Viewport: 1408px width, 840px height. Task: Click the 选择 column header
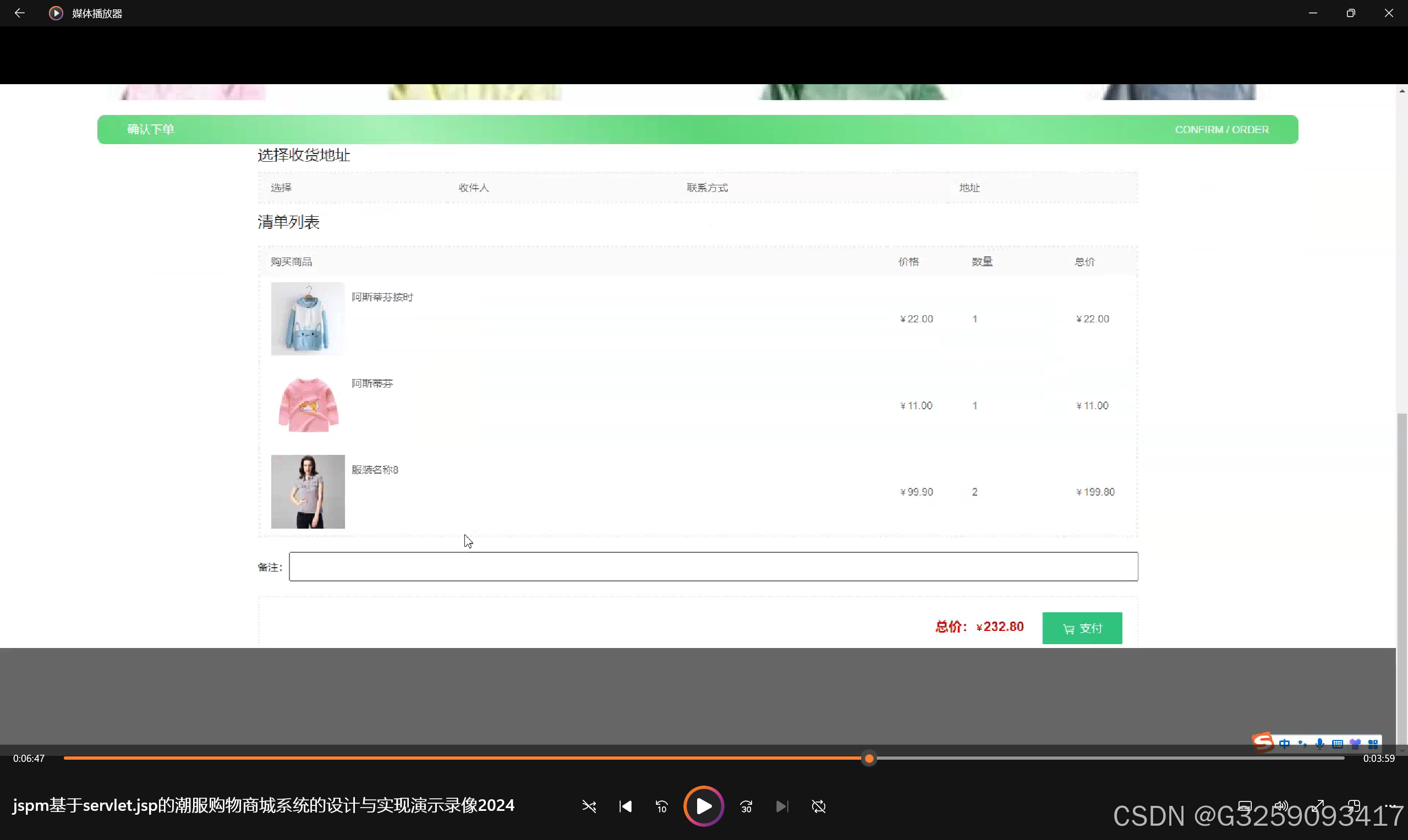coord(281,188)
